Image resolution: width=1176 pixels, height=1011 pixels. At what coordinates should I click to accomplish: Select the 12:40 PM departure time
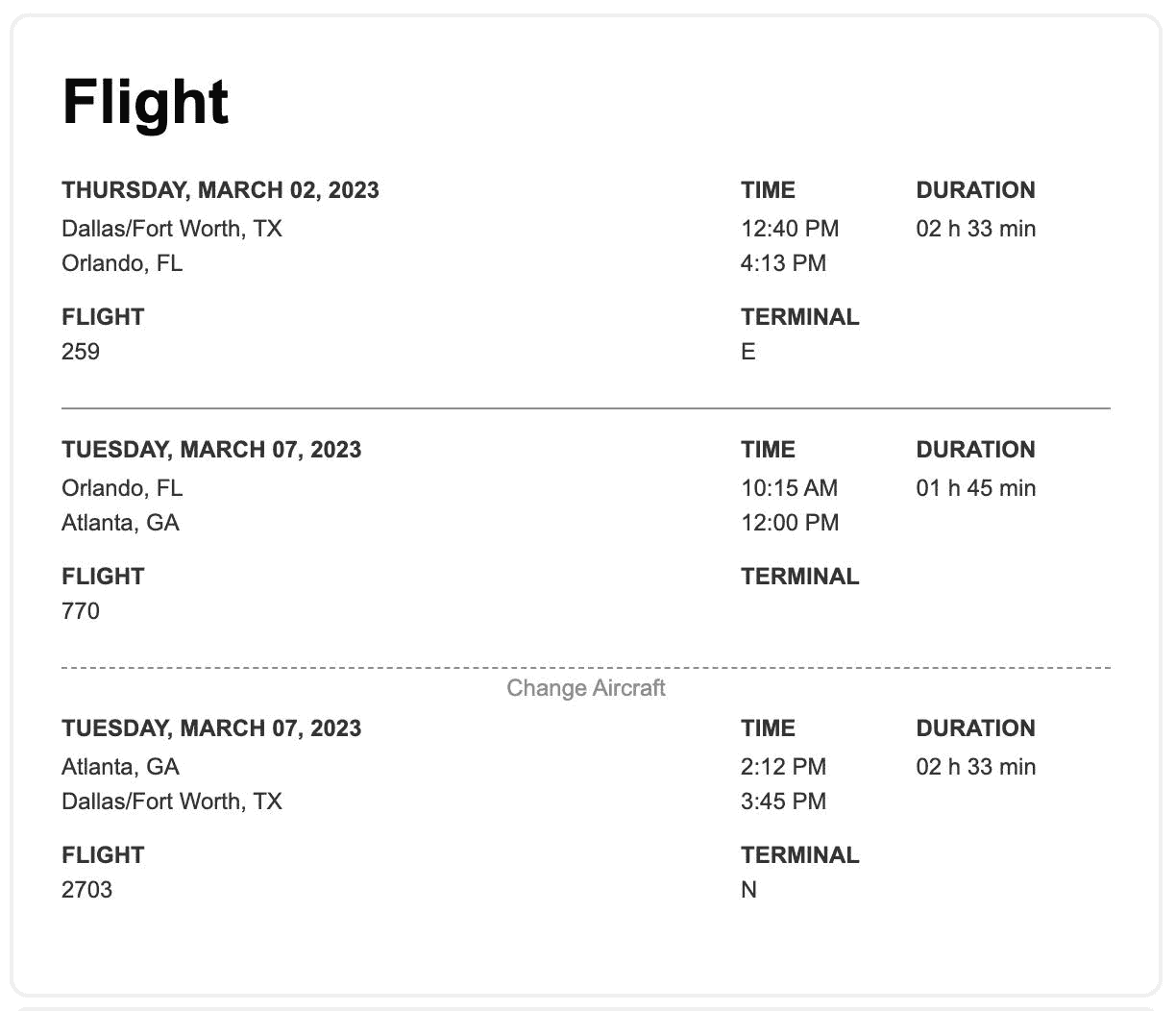click(790, 229)
